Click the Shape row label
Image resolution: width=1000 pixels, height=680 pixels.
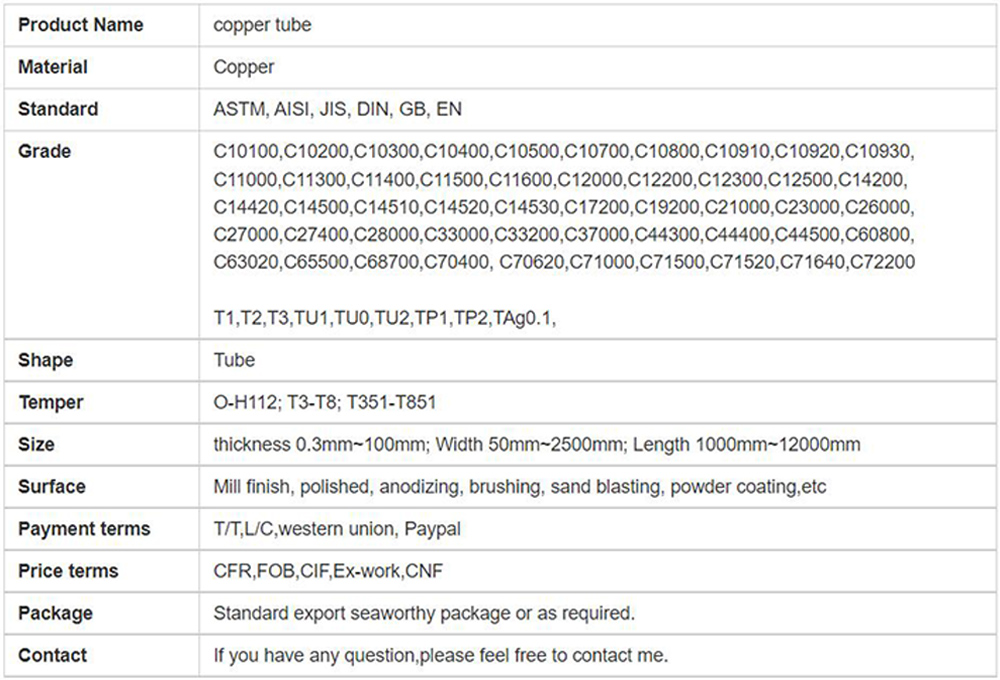coord(46,360)
